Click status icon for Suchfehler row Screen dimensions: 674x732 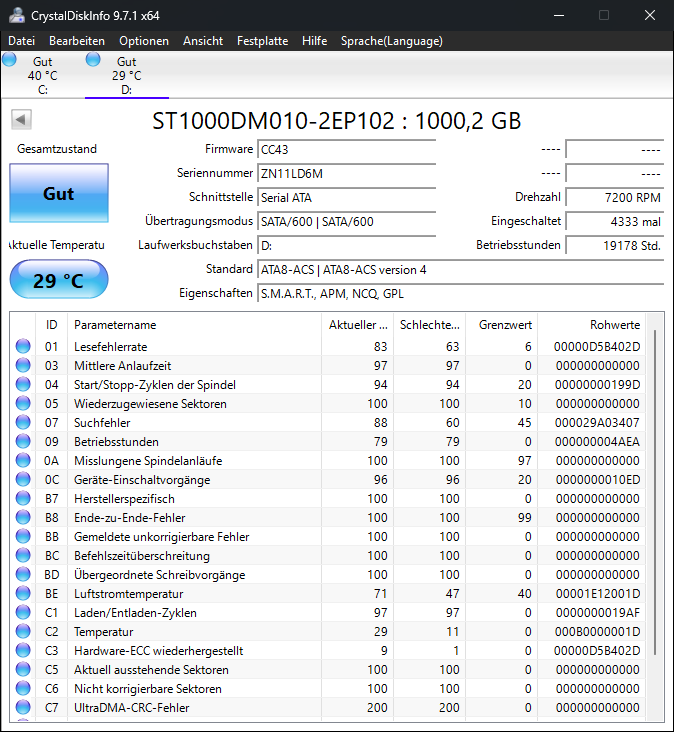click(x=23, y=422)
